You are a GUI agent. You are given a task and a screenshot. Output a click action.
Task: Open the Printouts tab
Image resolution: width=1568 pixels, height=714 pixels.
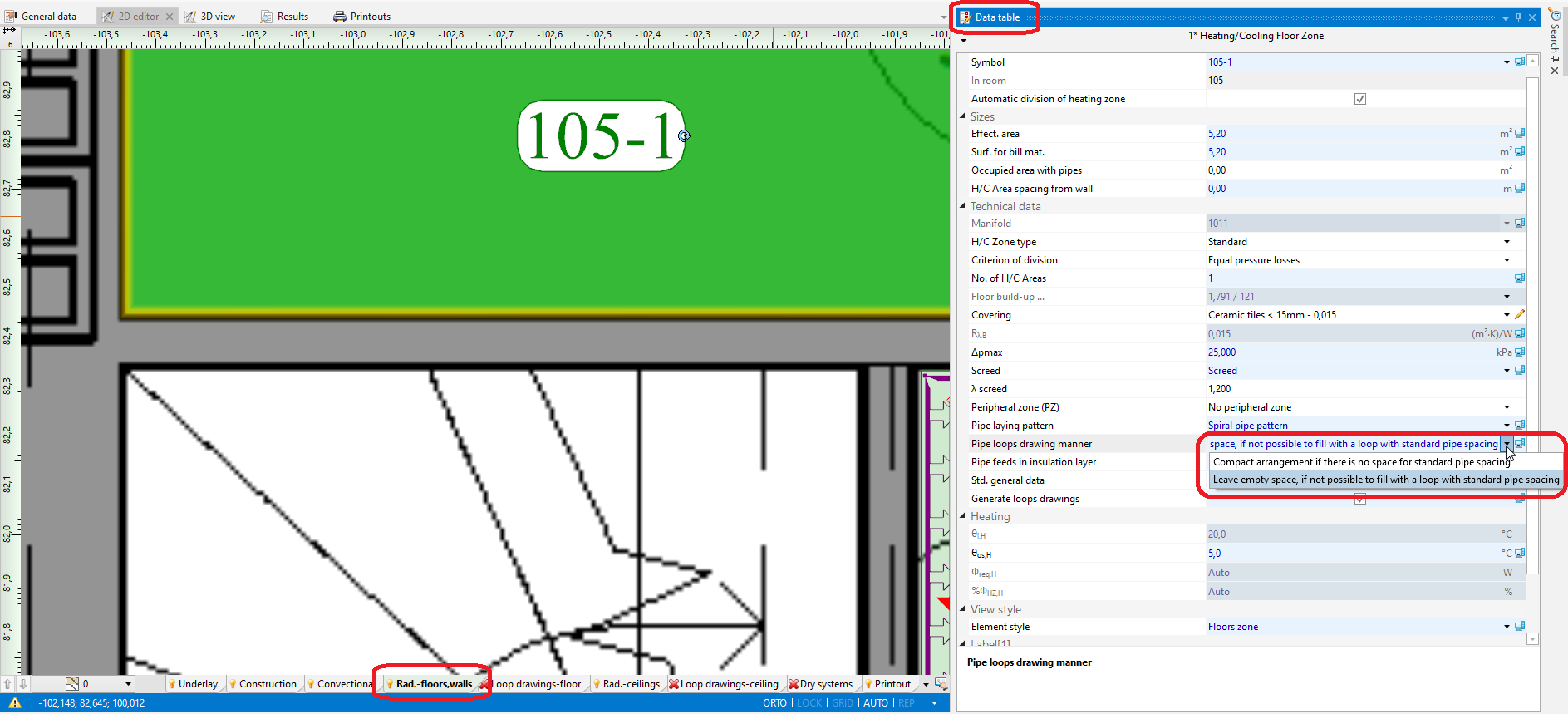pyautogui.click(x=362, y=17)
